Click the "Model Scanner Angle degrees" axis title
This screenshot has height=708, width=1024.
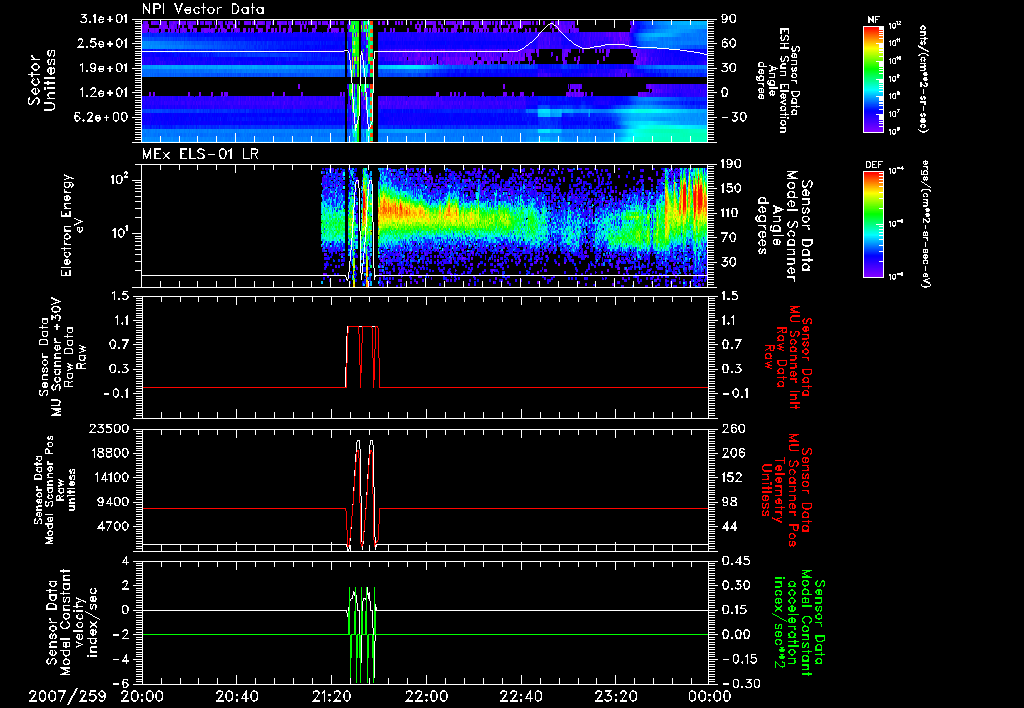[784, 225]
